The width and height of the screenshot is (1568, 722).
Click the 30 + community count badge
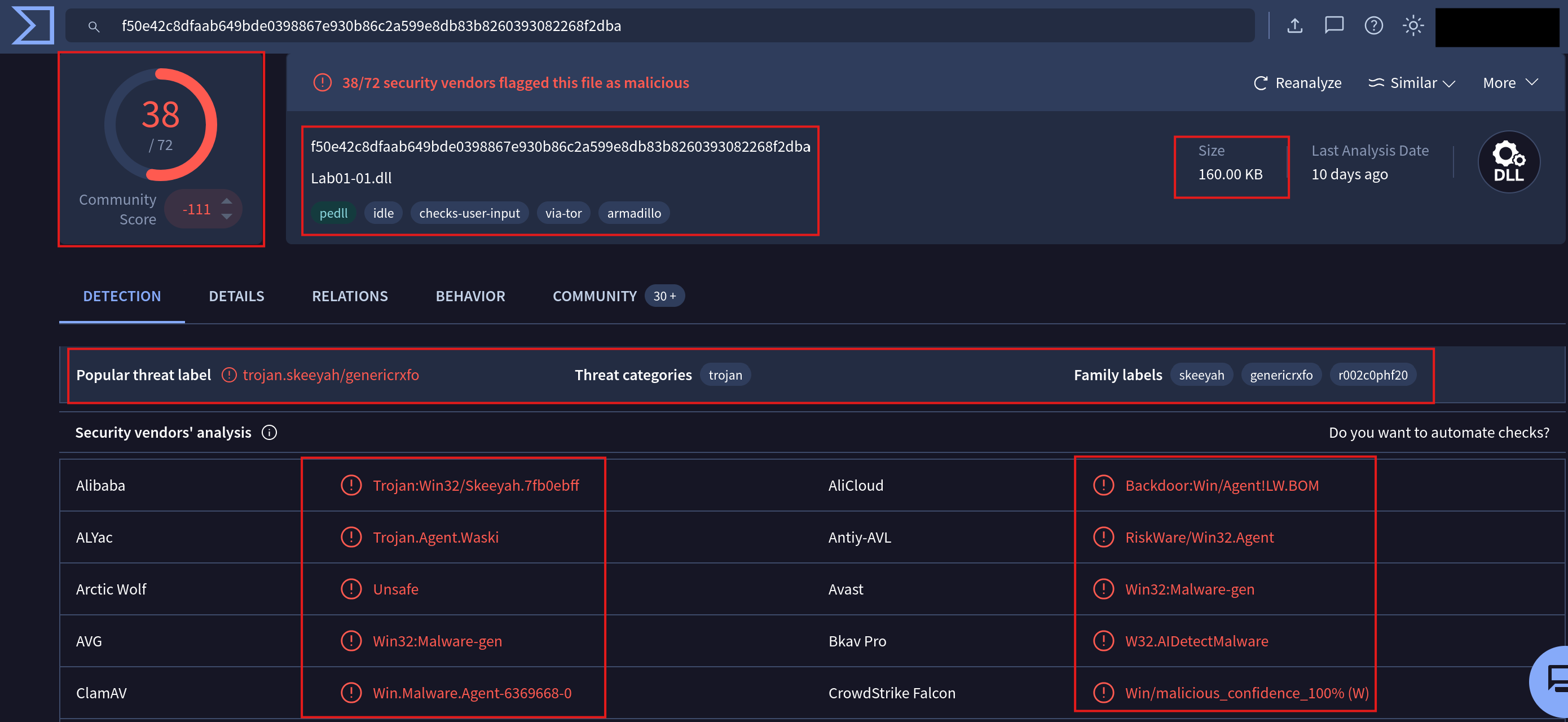(664, 296)
